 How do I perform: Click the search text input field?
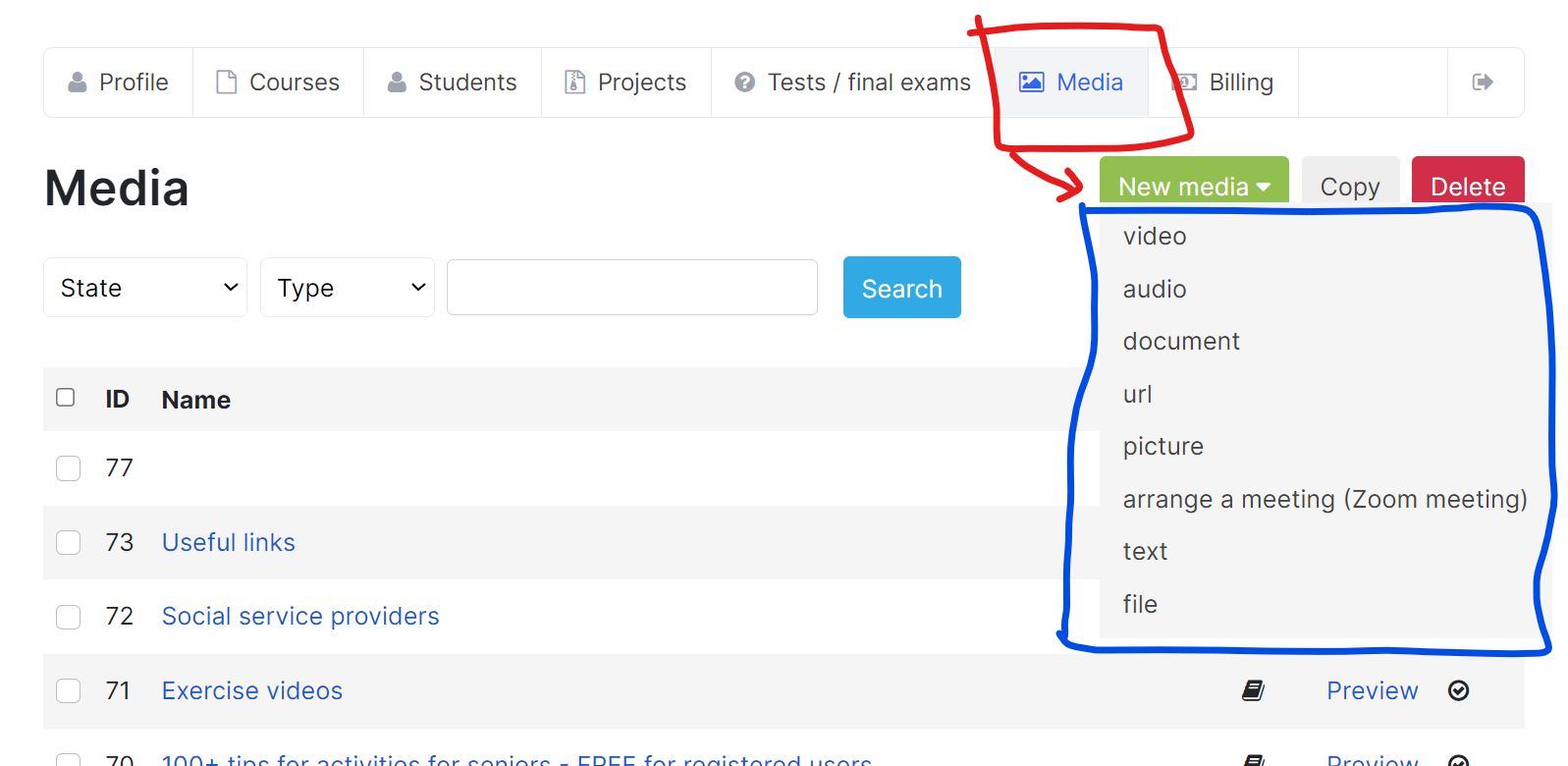(x=631, y=288)
